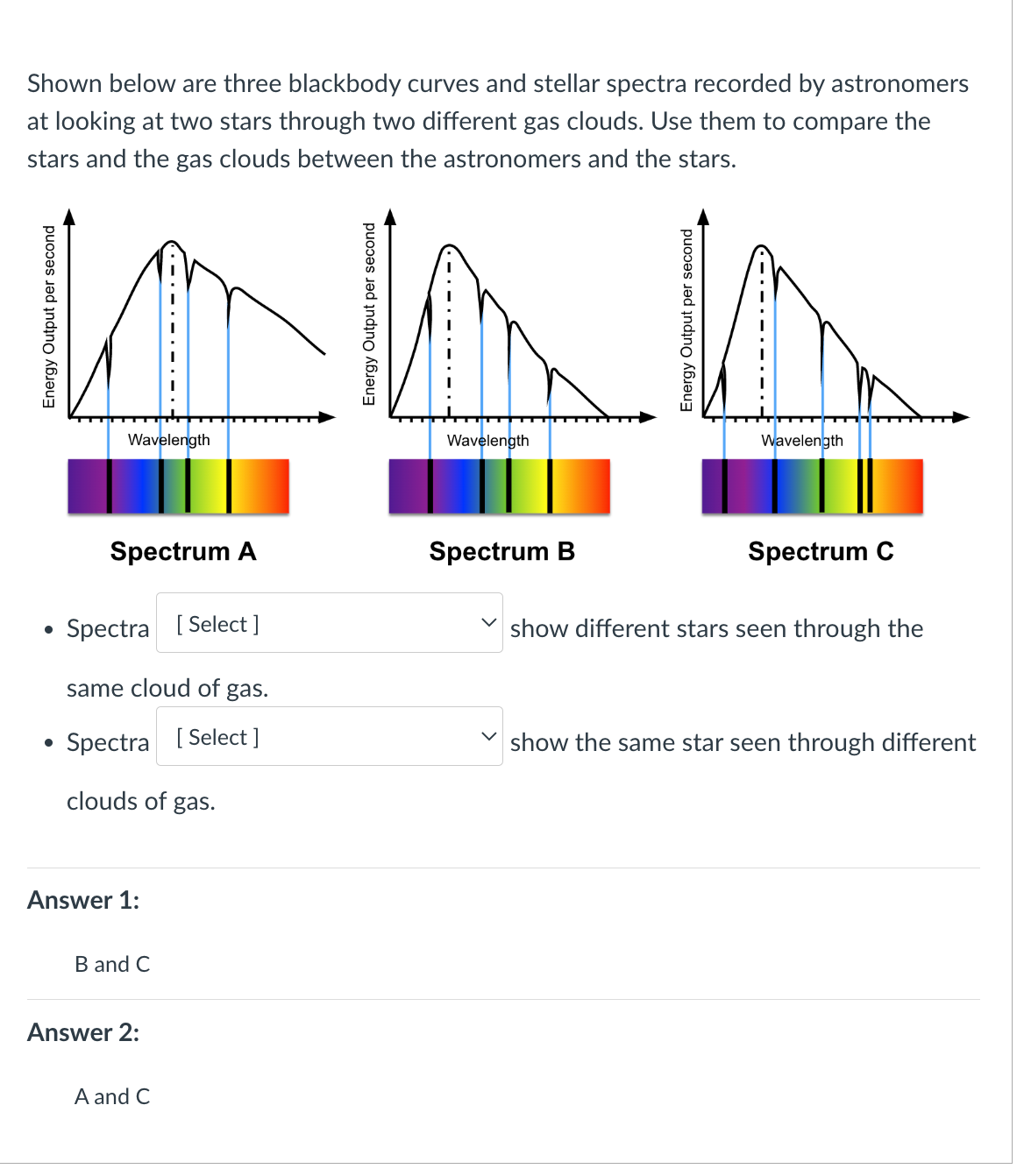Open the first Spectra [Select] dropdown
This screenshot has width=1024, height=1176.
329,623
